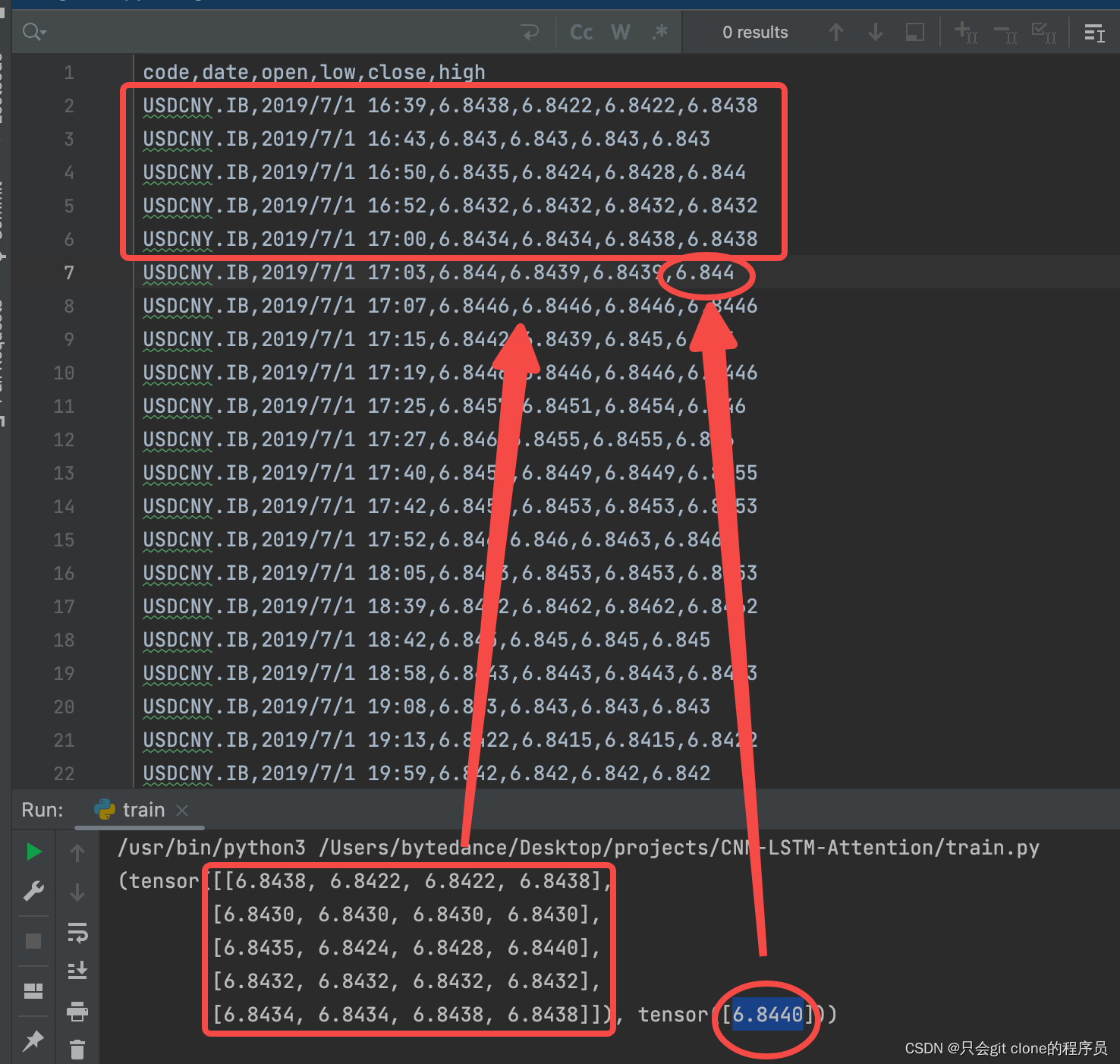Viewport: 1120px width, 1064px height.
Task: Select all occurrences icon
Action: pos(1044,32)
